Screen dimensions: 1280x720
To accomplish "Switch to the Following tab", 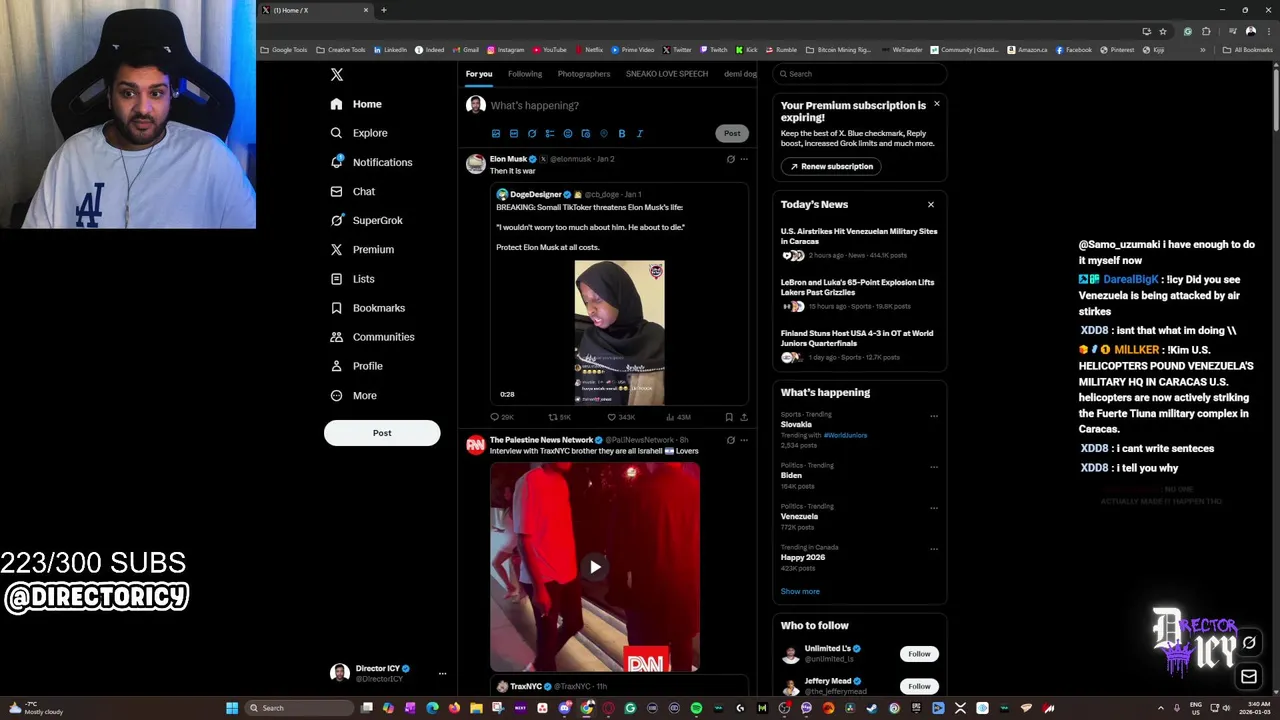I will click(525, 74).
